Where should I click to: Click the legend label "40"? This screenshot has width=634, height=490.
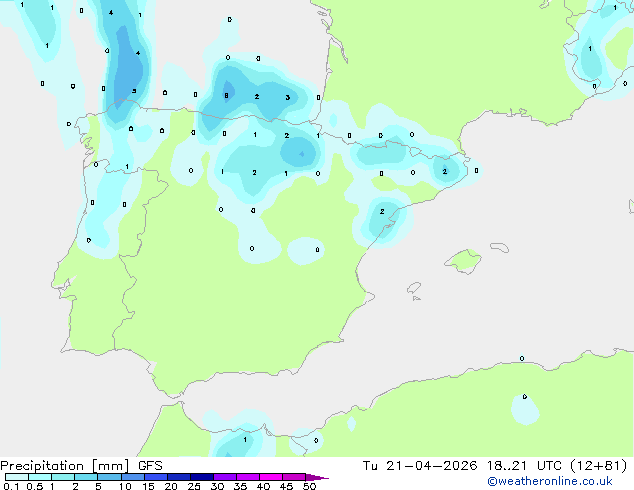click(263, 486)
